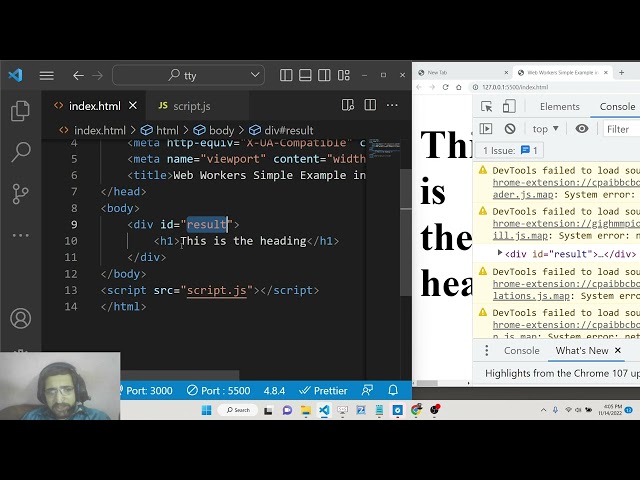The image size is (640, 480).
Task: Go back in VS Code navigation
Action: point(78,76)
